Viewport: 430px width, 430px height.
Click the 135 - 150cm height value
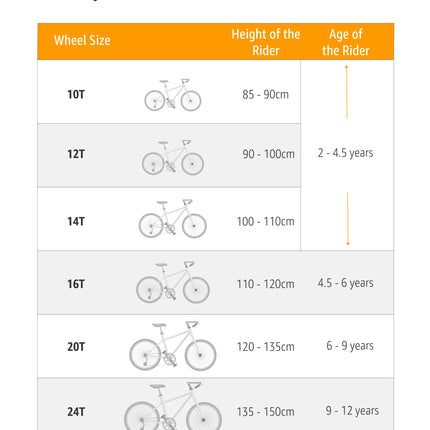click(265, 412)
